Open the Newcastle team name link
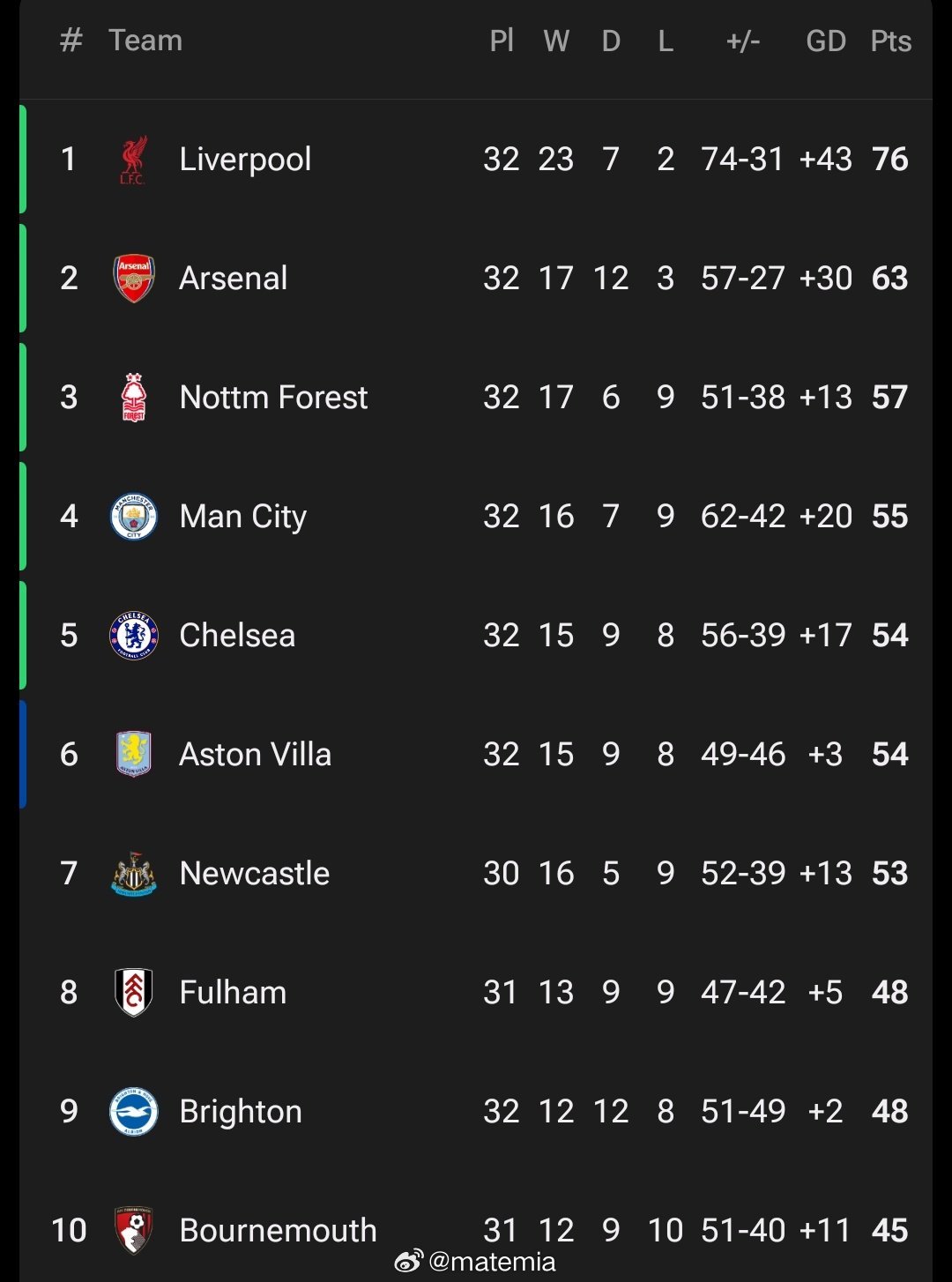The height and width of the screenshot is (1282, 952). pos(255,874)
